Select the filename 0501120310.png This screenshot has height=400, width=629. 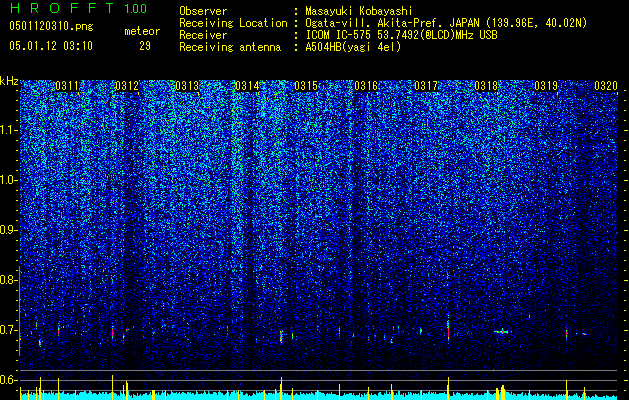tap(51, 26)
